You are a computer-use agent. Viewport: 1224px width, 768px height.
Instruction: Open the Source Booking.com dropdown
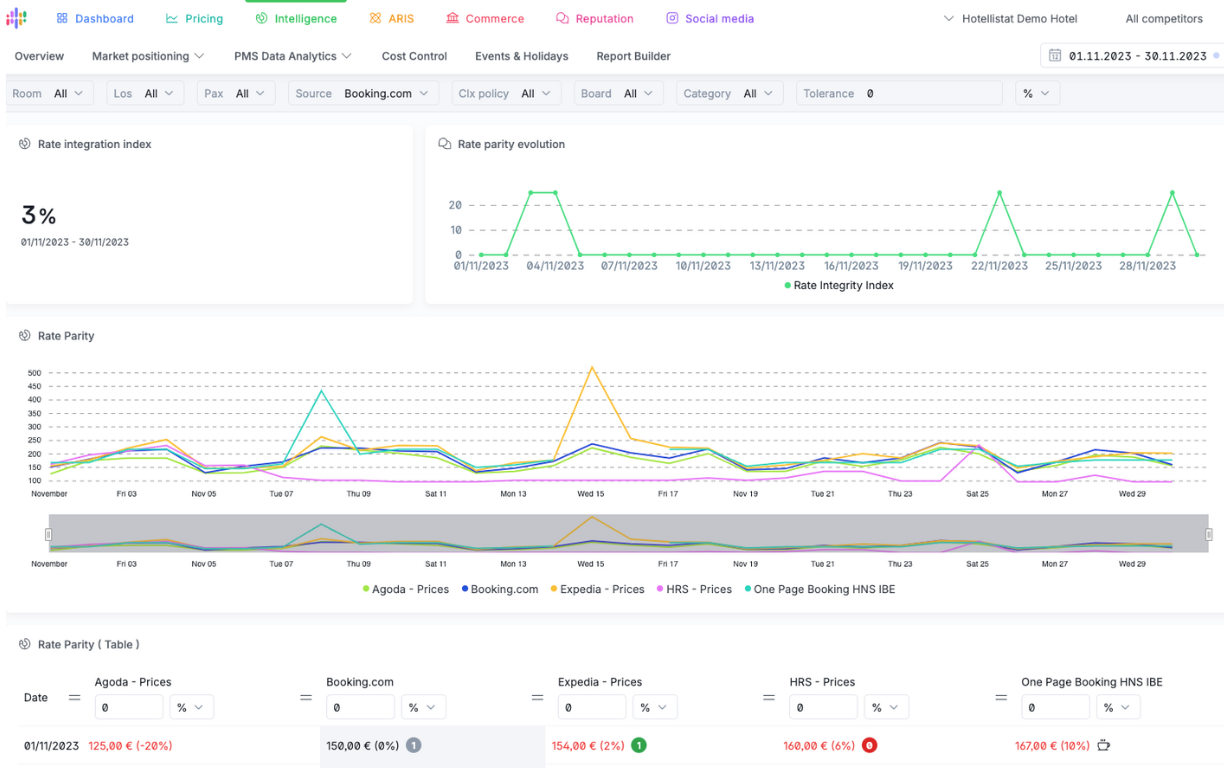click(364, 93)
